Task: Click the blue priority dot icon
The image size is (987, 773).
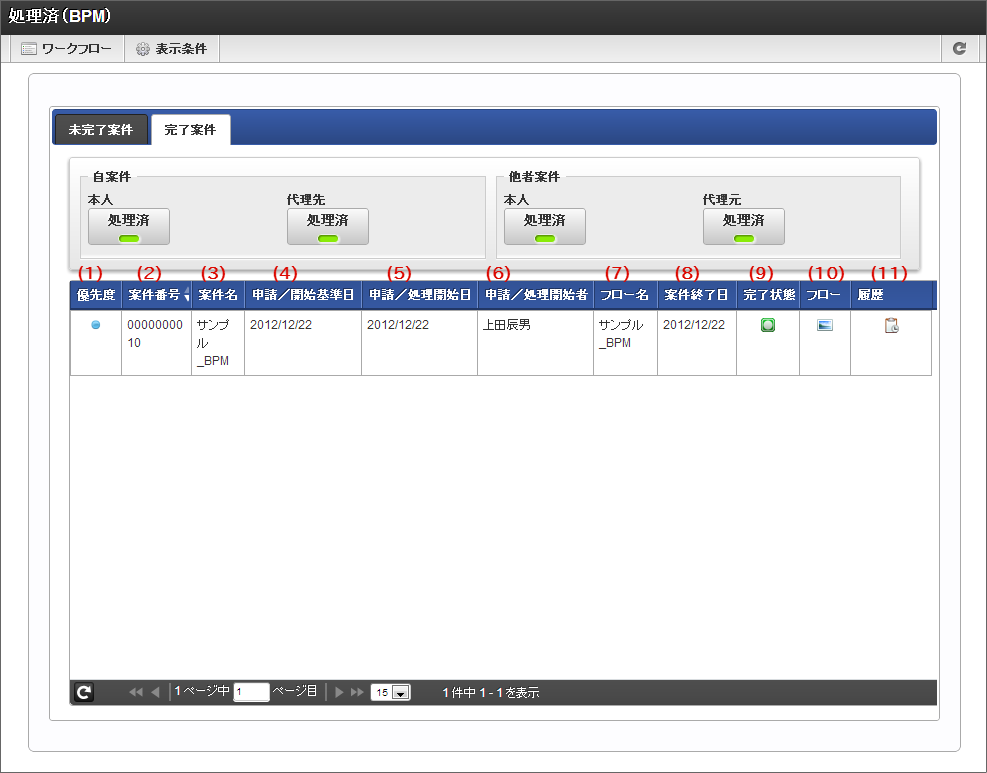Action: click(x=96, y=325)
